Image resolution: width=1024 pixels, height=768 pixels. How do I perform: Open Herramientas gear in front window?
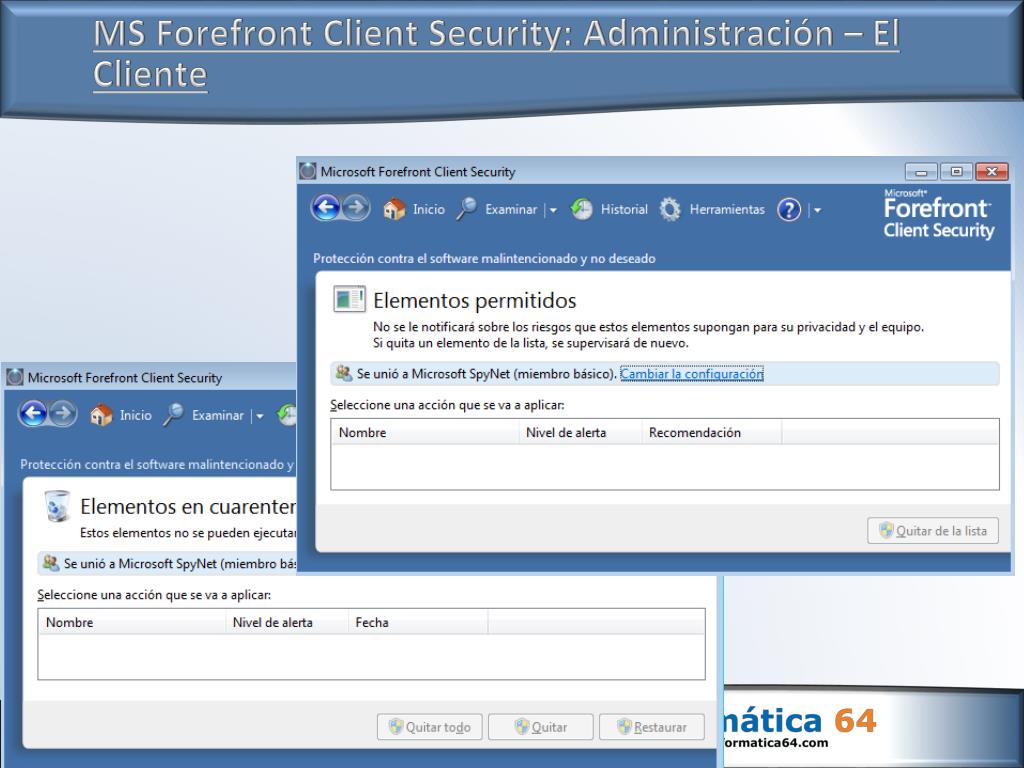tap(669, 209)
